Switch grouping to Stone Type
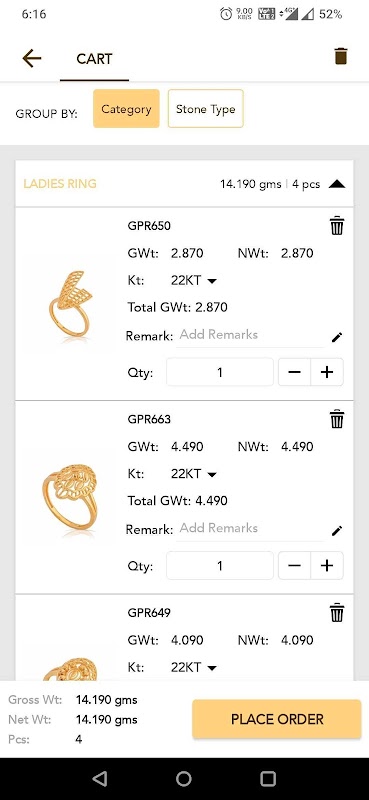This screenshot has width=369, height=800. [x=206, y=109]
